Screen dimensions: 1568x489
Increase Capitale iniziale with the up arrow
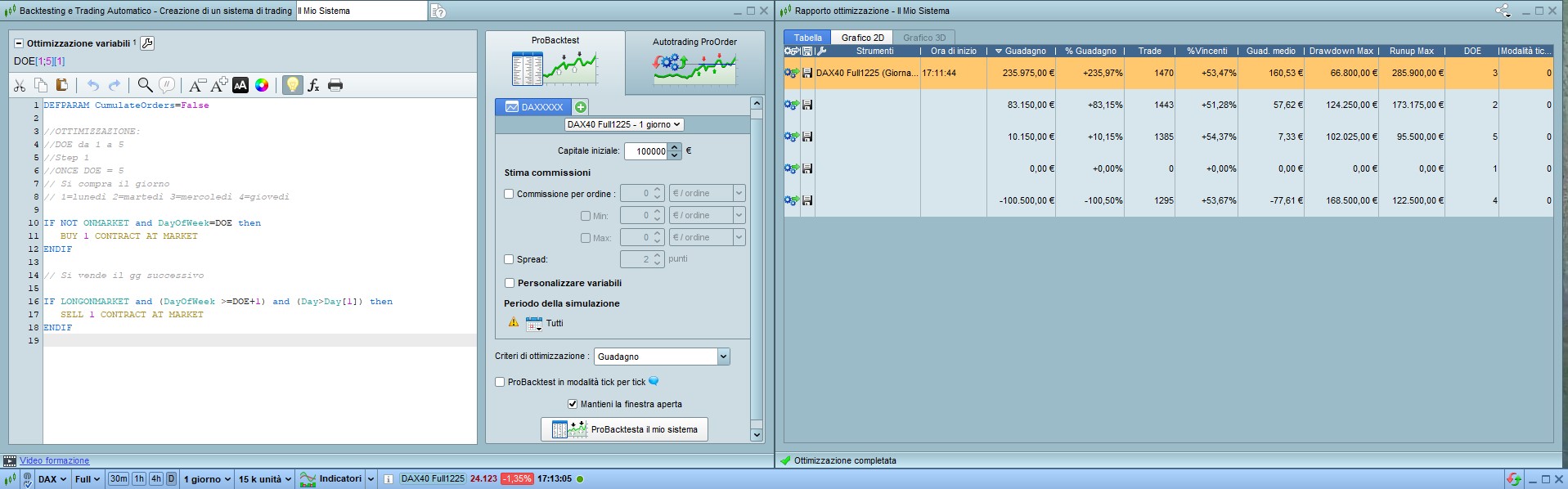pyautogui.click(x=675, y=147)
